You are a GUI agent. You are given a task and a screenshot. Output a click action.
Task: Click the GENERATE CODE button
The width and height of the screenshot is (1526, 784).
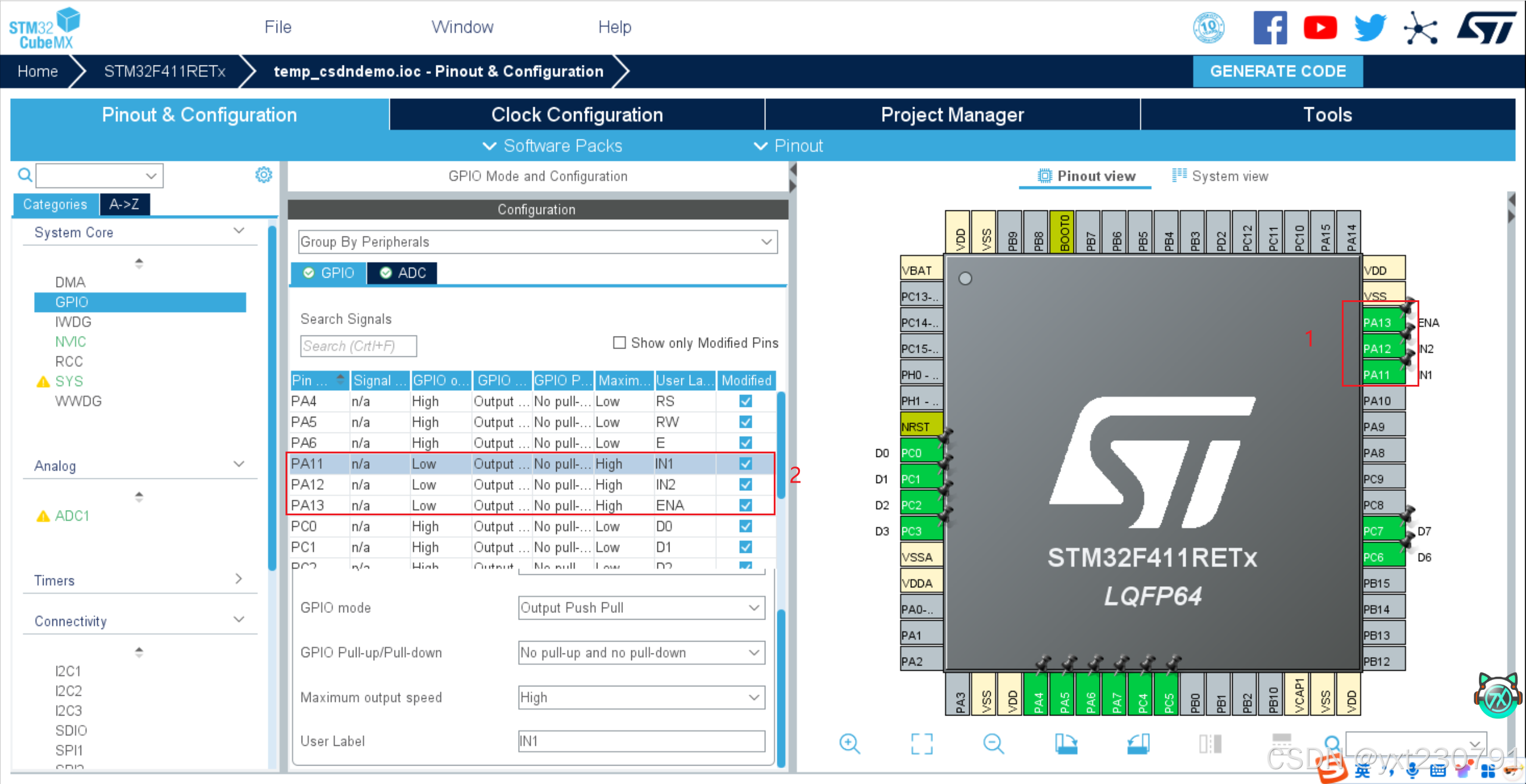[x=1277, y=71]
